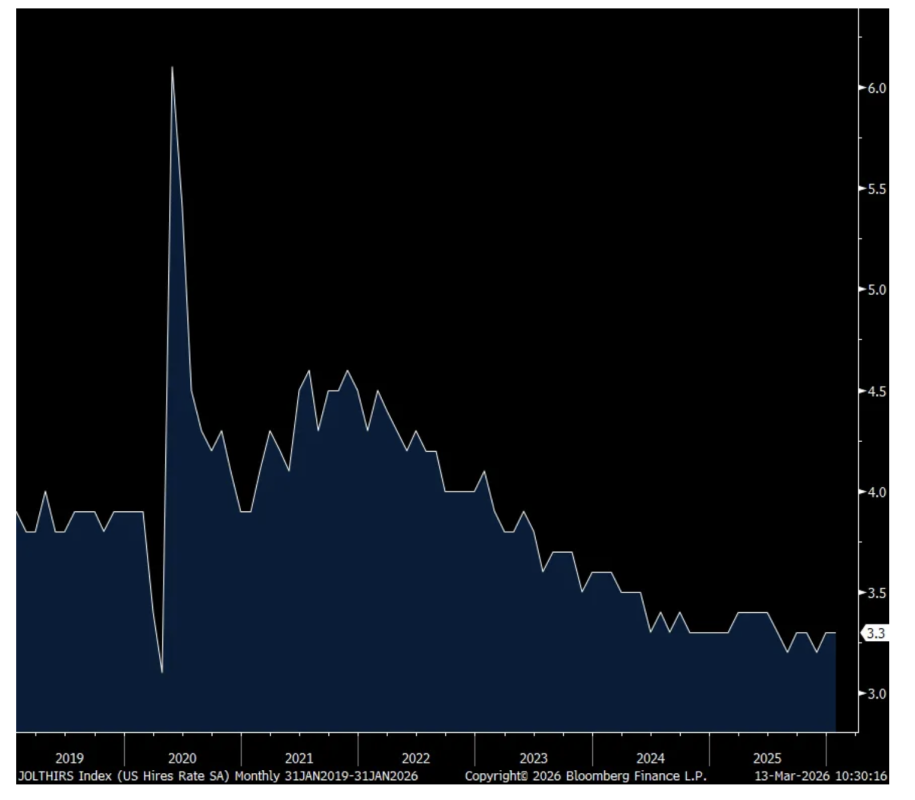Viewport: 915px width, 800px height.
Task: Select the 2021 label on time axis
Action: [299, 758]
